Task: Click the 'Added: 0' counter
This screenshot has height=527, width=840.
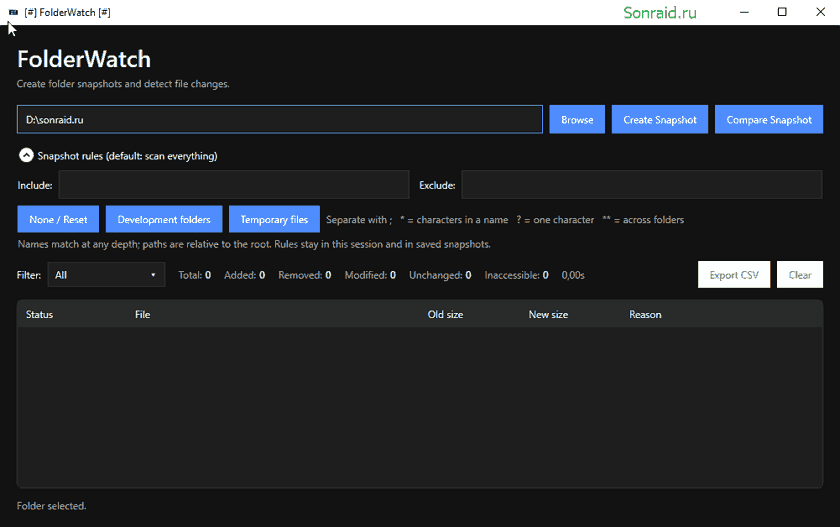Action: pos(244,275)
